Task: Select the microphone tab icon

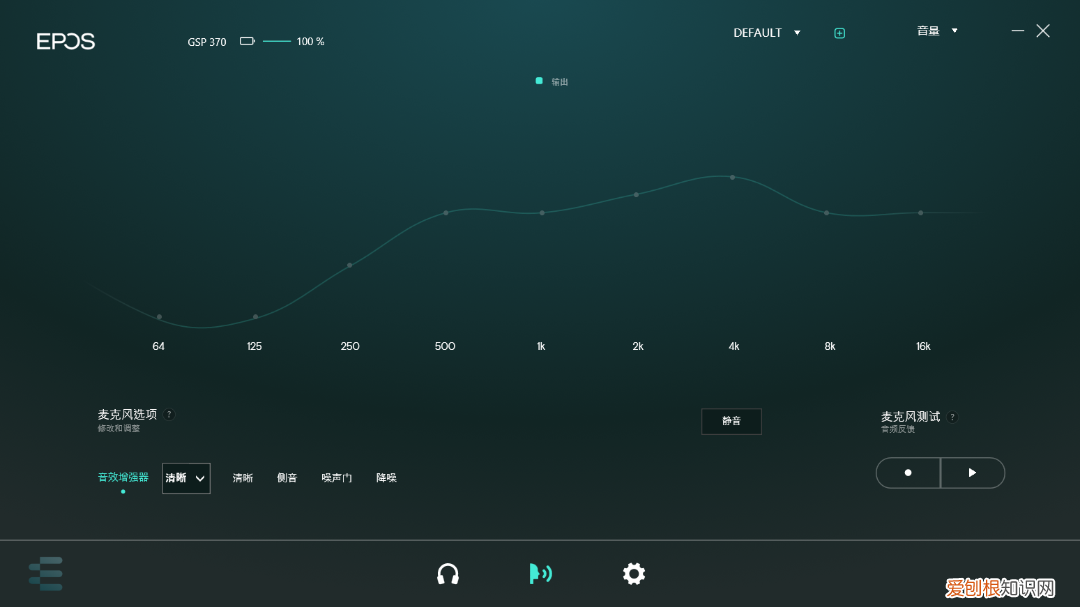Action: point(540,573)
